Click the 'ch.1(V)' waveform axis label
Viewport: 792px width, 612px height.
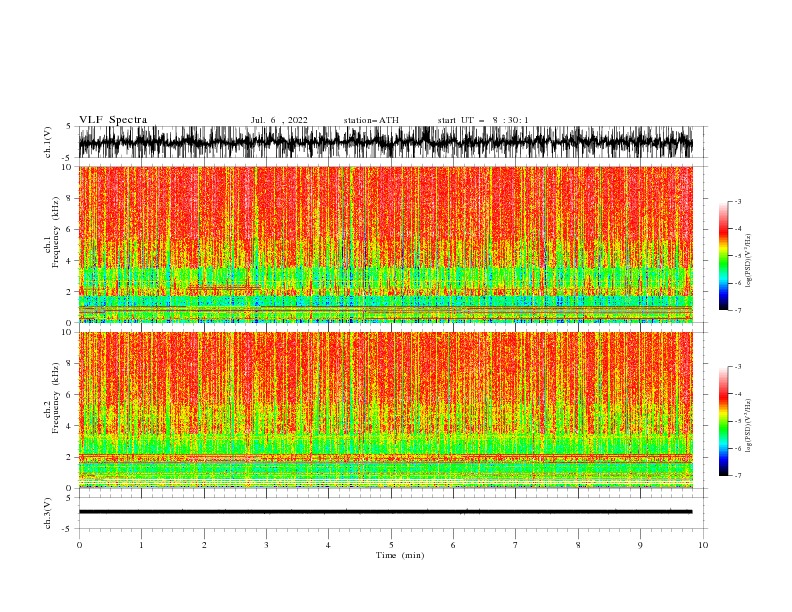[48, 142]
